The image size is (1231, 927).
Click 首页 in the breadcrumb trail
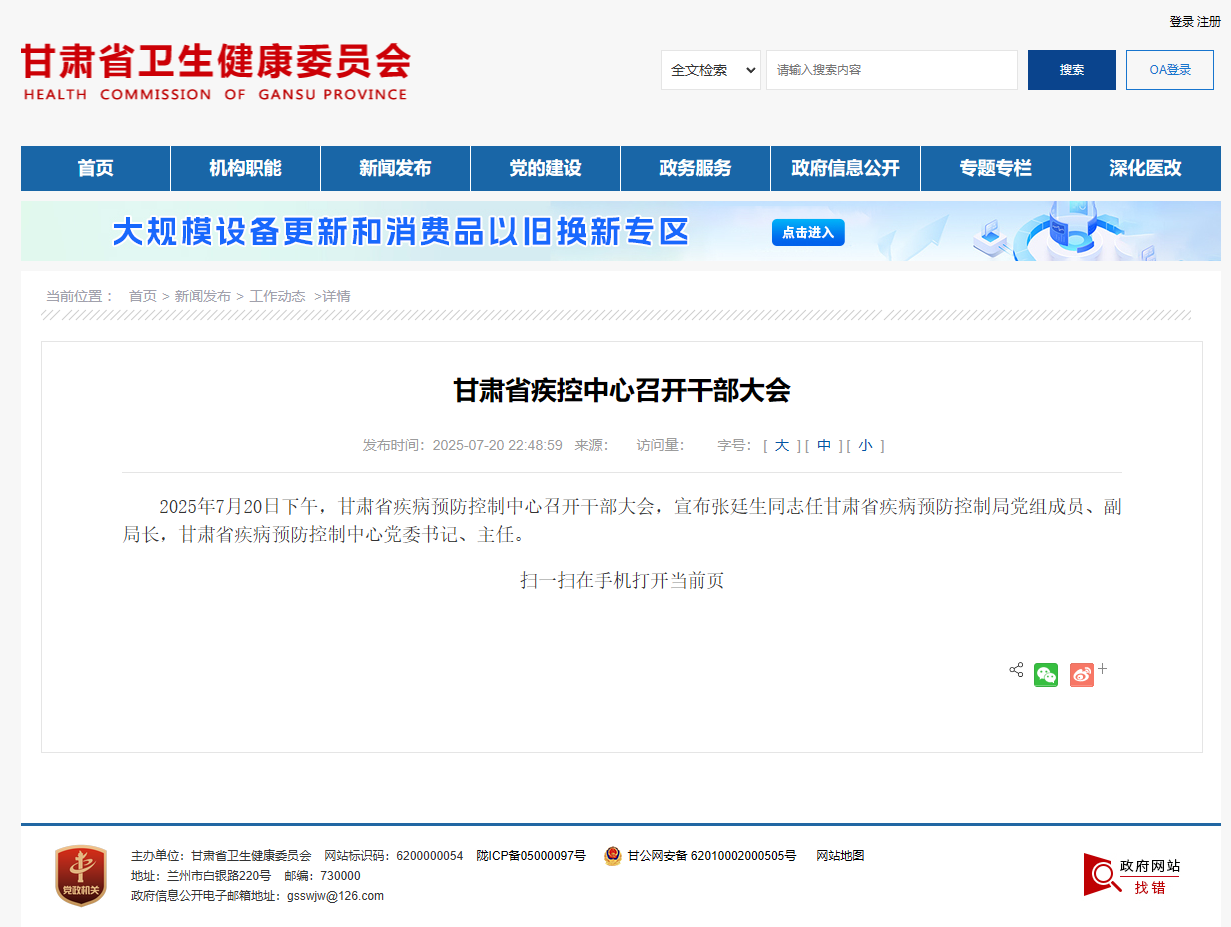[143, 296]
